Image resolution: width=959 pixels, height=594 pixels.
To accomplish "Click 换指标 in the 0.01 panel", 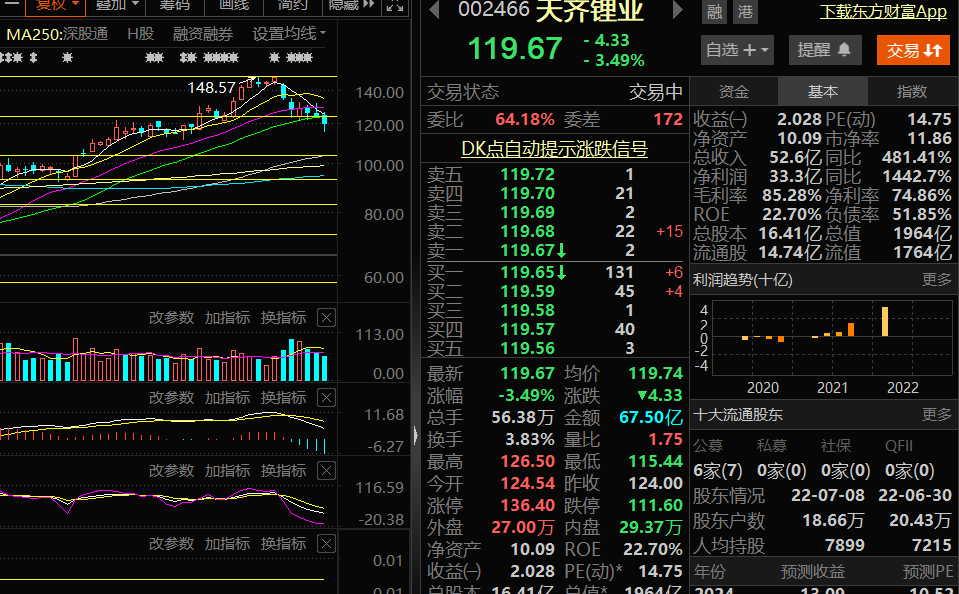I will click(283, 543).
